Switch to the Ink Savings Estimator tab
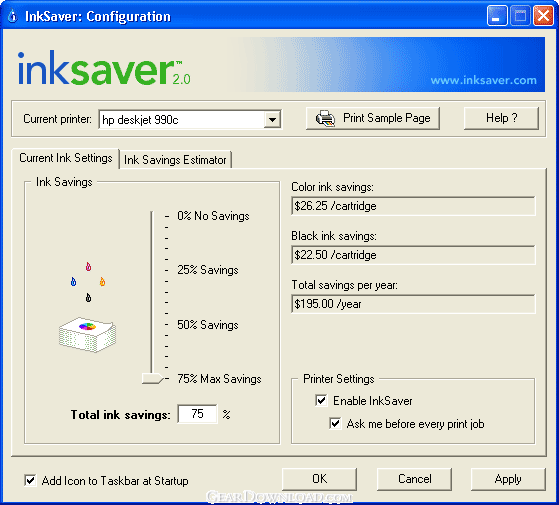This screenshot has height=505, width=559. pos(175,160)
